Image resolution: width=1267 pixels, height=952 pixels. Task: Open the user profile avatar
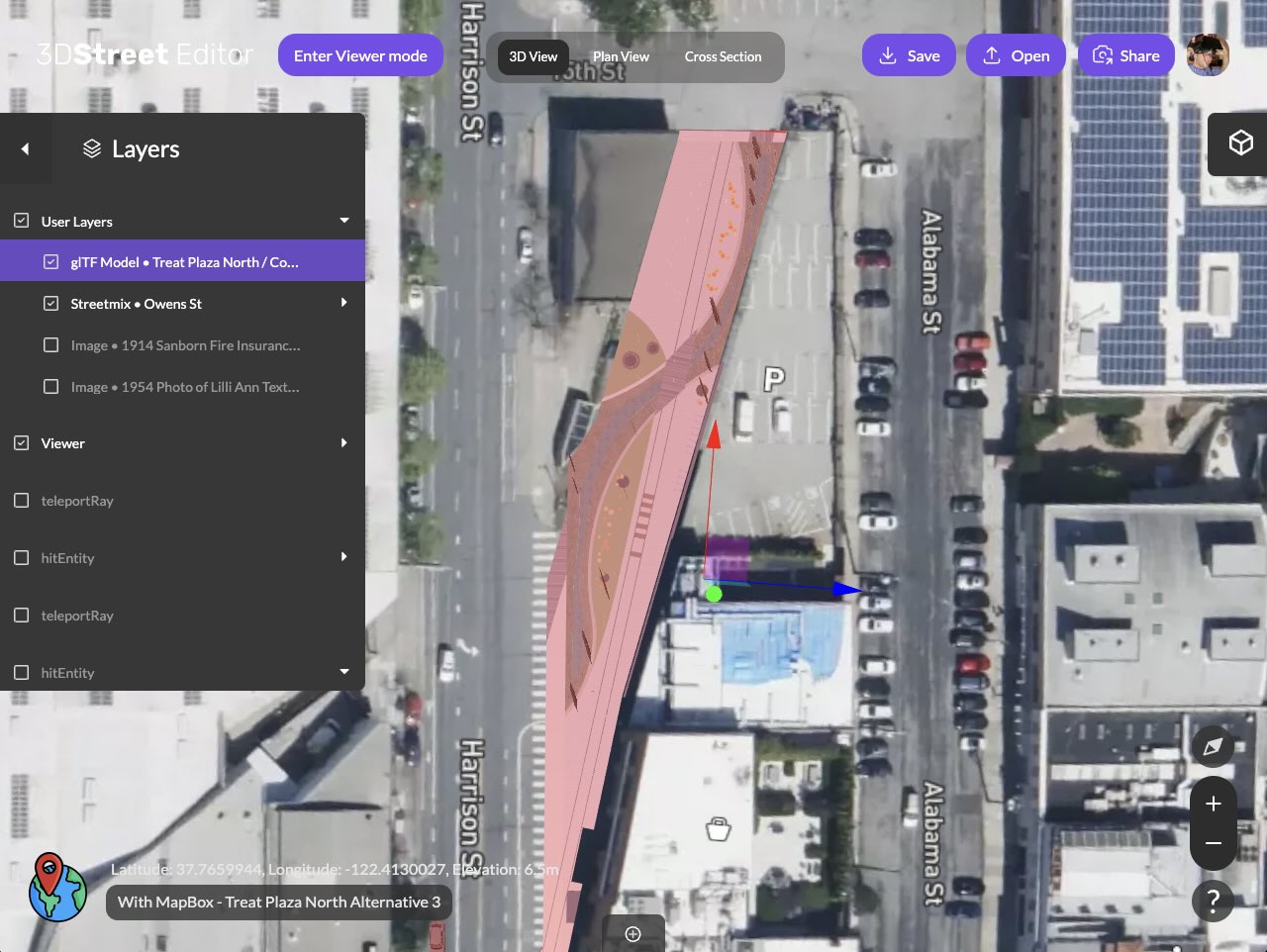(x=1208, y=55)
